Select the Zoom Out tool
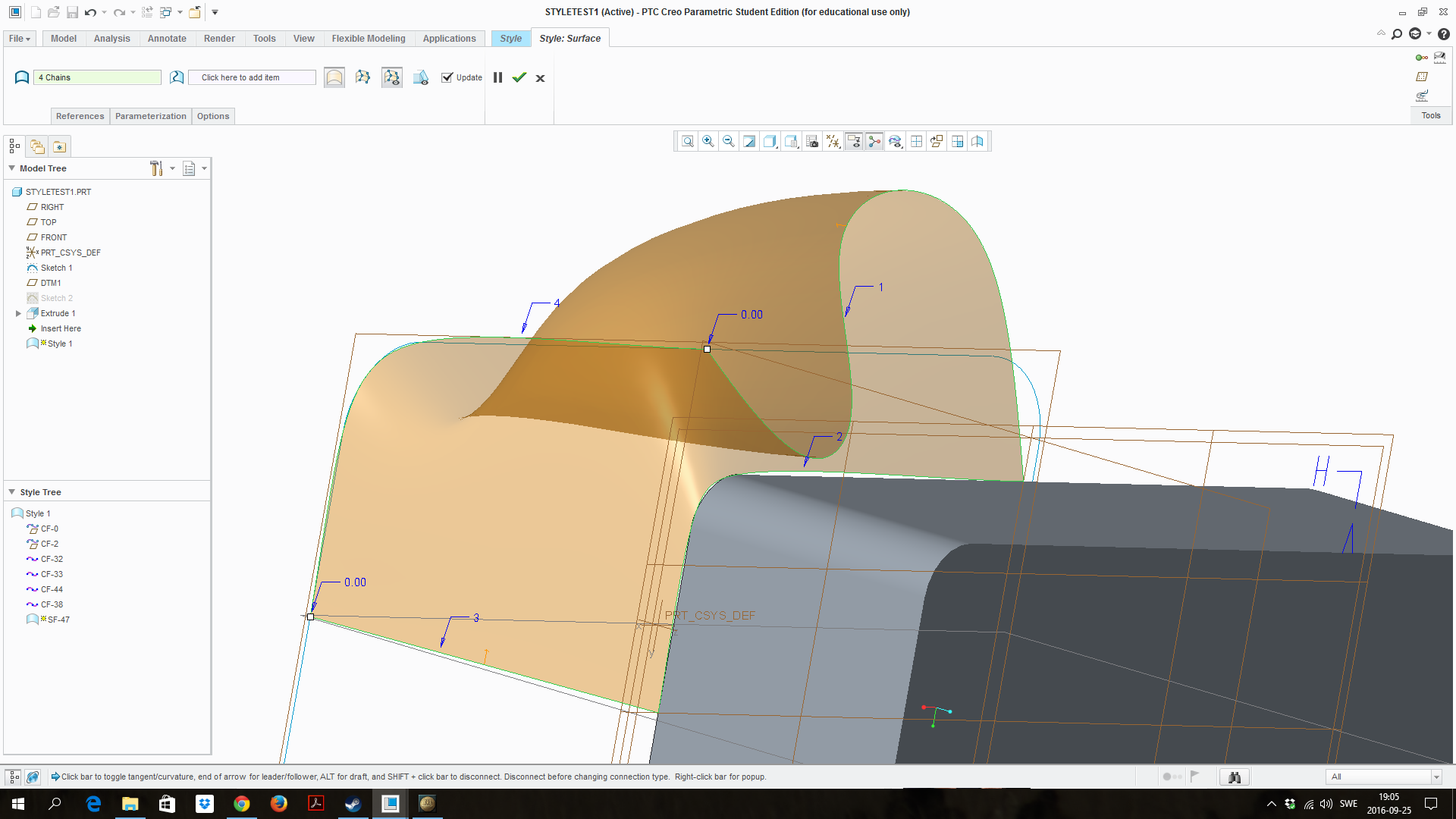Image resolution: width=1456 pixels, height=819 pixels. pos(729,142)
